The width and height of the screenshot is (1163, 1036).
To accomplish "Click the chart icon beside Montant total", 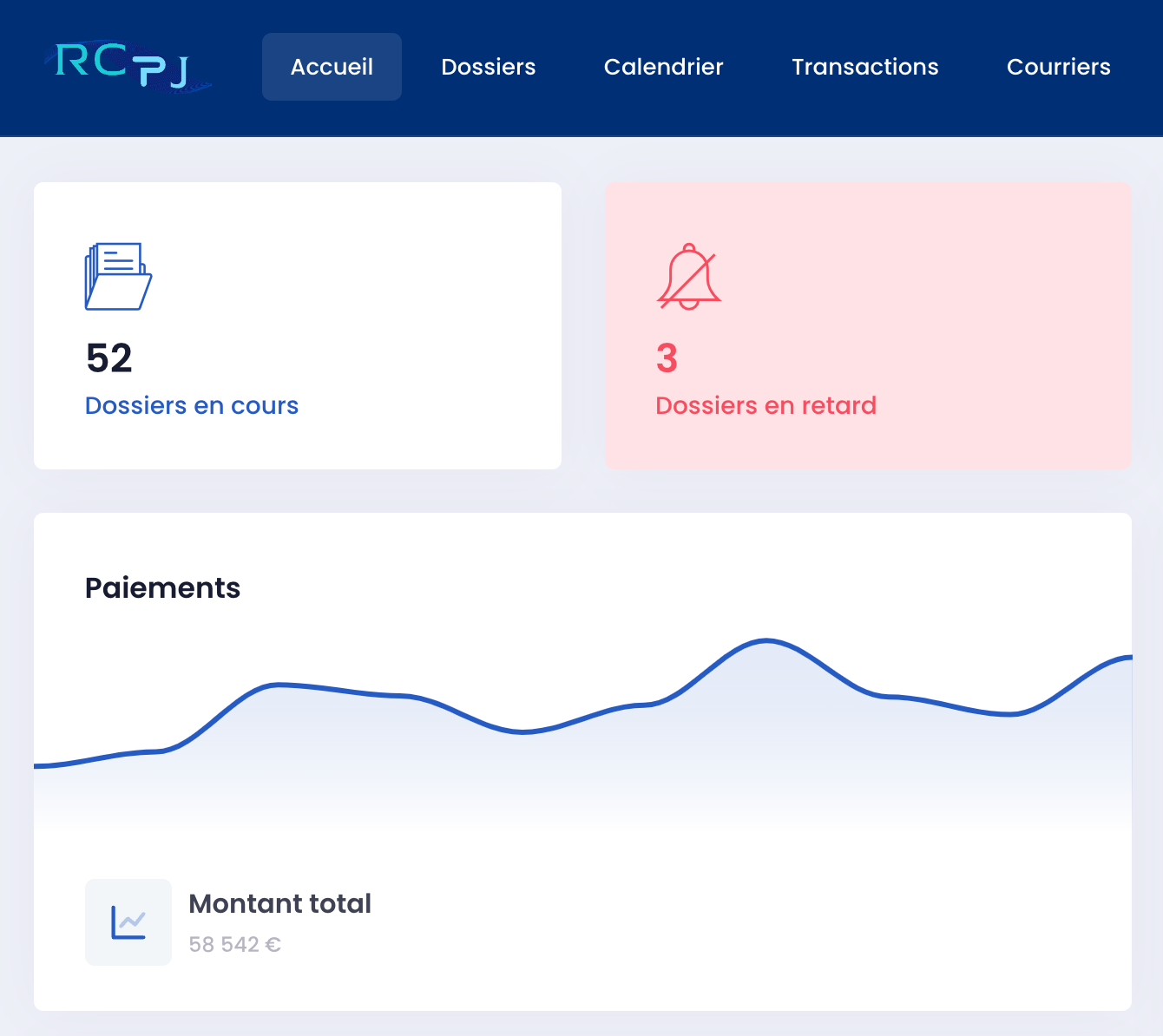I will pyautogui.click(x=128, y=921).
